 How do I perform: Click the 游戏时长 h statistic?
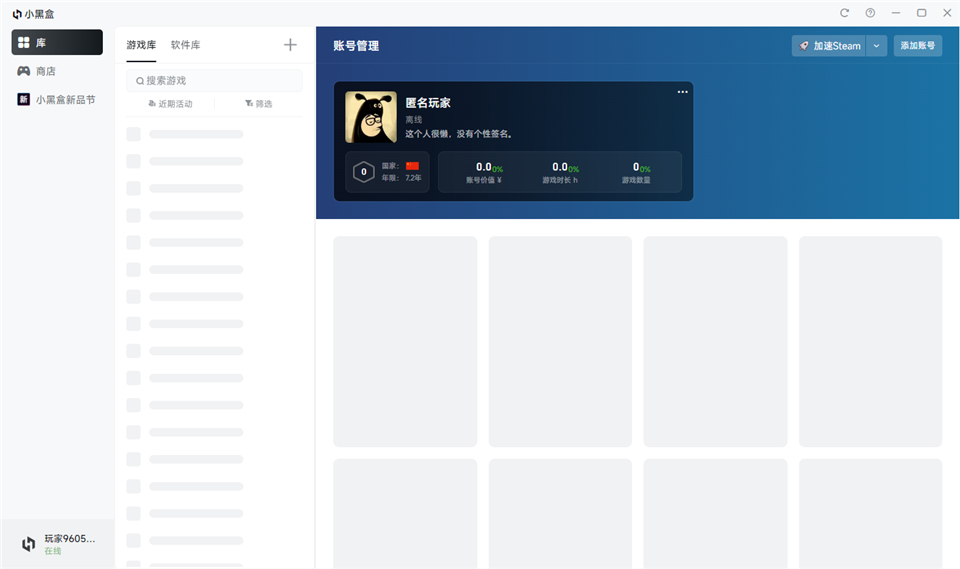click(560, 172)
